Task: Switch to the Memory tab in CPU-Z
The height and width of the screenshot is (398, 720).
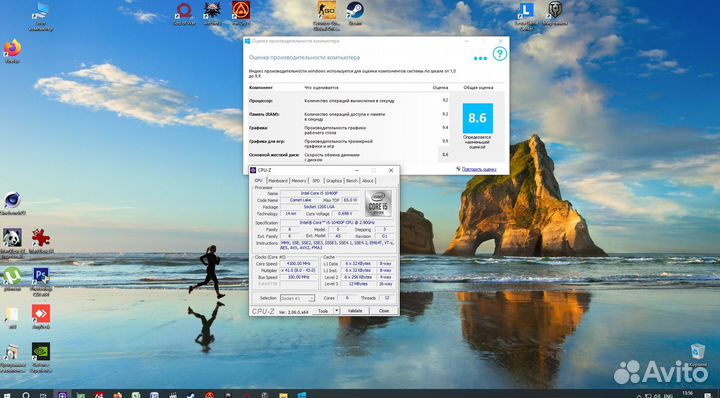Action: pyautogui.click(x=299, y=180)
